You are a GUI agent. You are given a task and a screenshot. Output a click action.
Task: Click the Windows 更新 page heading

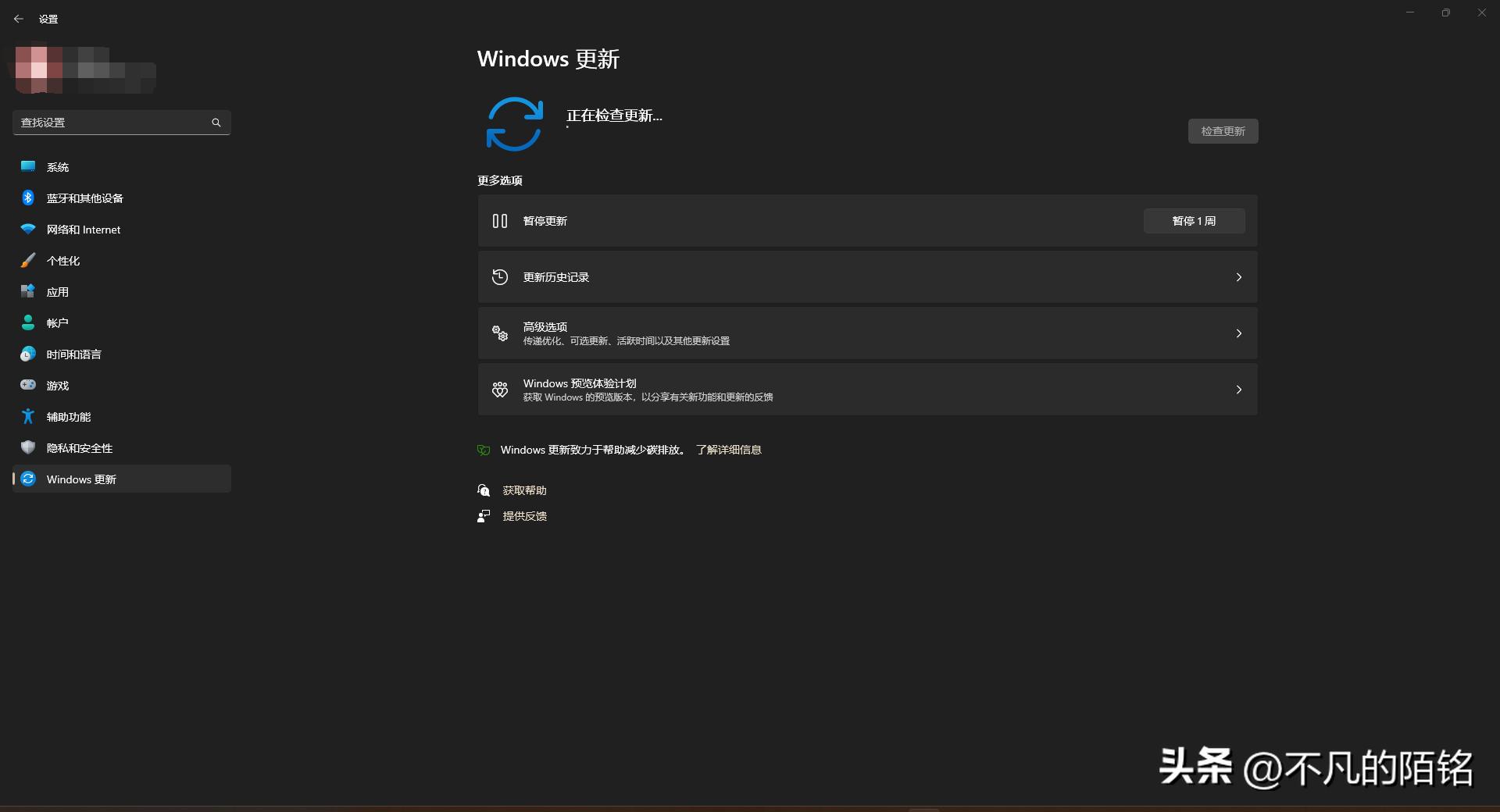[548, 59]
